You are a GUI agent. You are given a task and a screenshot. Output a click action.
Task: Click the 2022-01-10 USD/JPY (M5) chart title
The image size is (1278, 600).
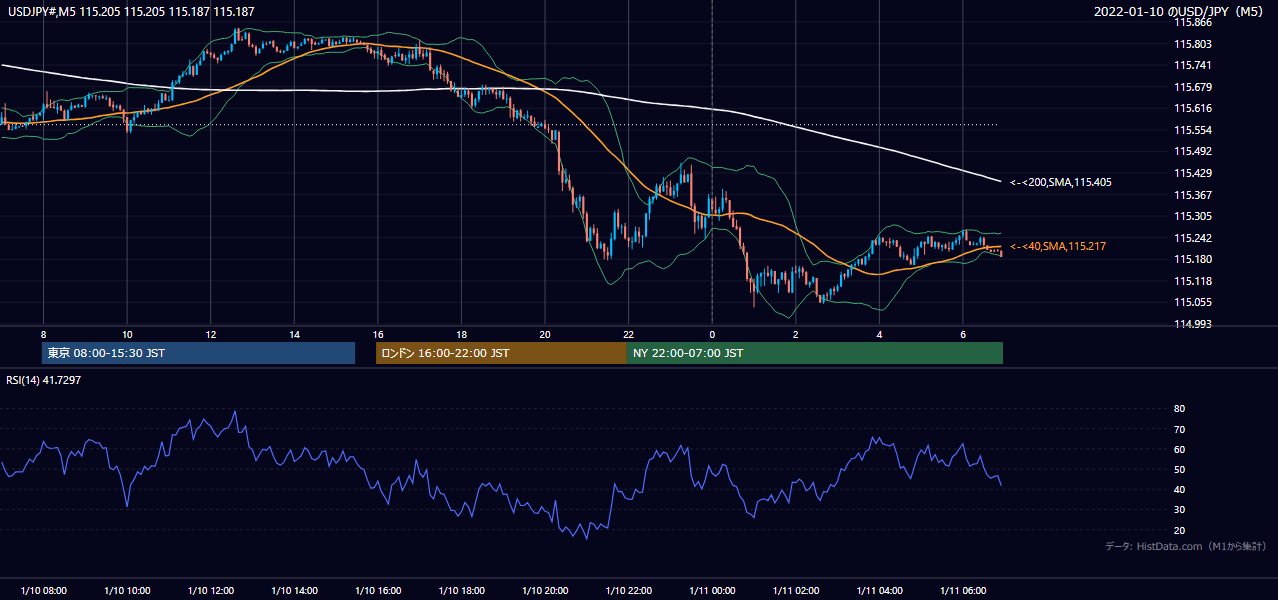pyautogui.click(x=1180, y=12)
